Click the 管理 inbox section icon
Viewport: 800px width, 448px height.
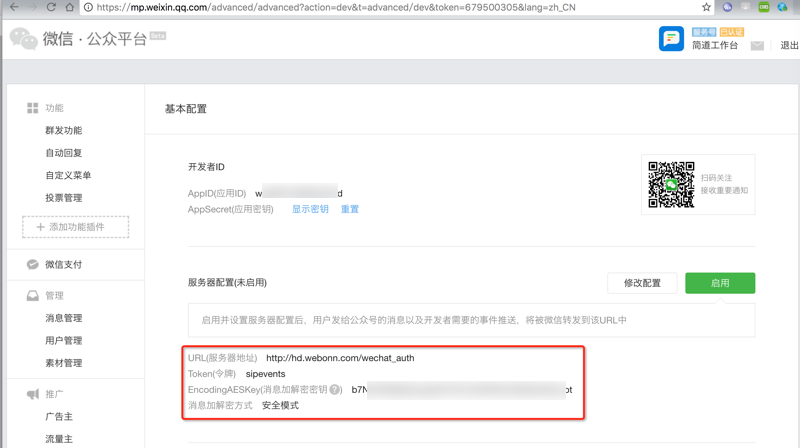coord(33,295)
